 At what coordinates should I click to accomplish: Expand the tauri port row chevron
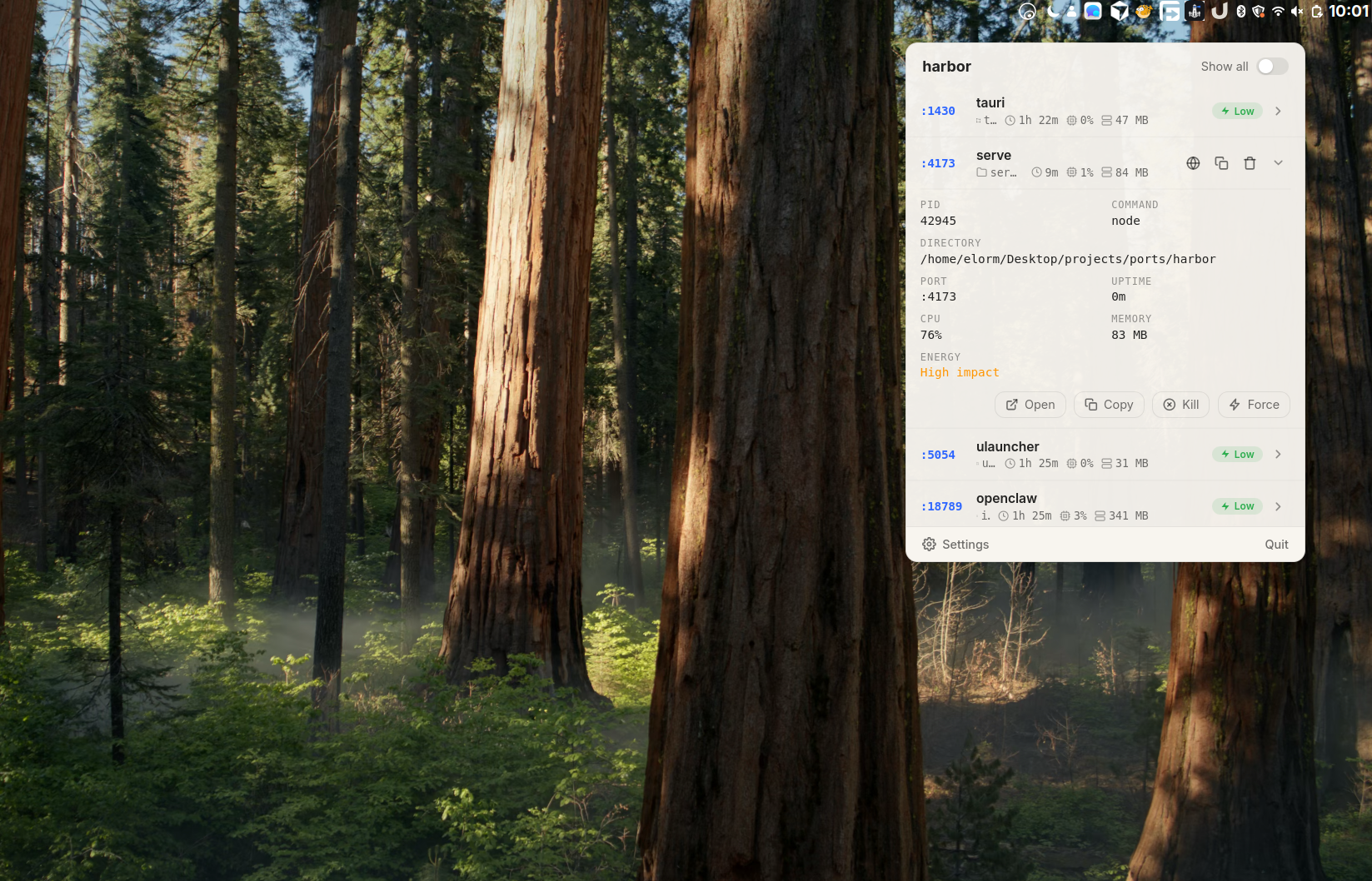point(1278,111)
